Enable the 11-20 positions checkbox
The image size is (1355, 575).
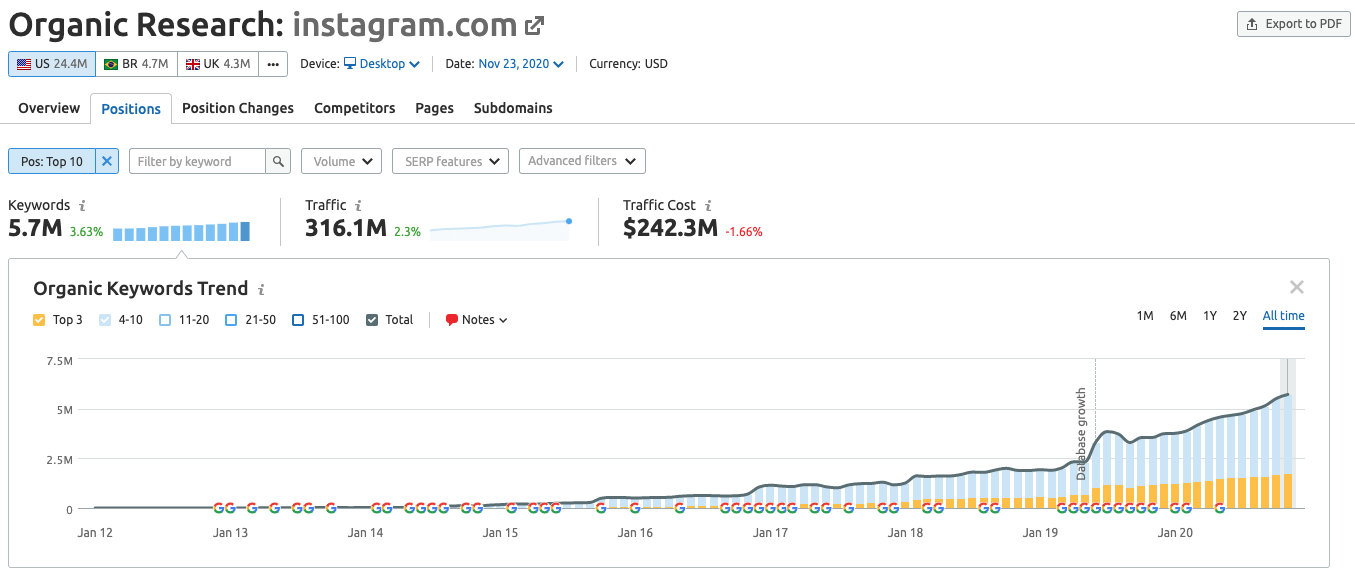(166, 320)
